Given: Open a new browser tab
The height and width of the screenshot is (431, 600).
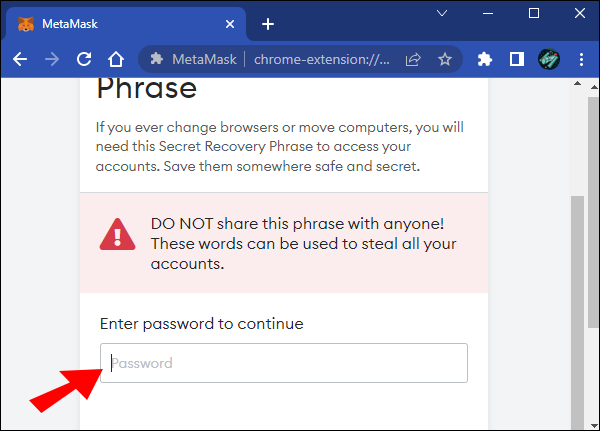Looking at the screenshot, I should (x=268, y=23).
